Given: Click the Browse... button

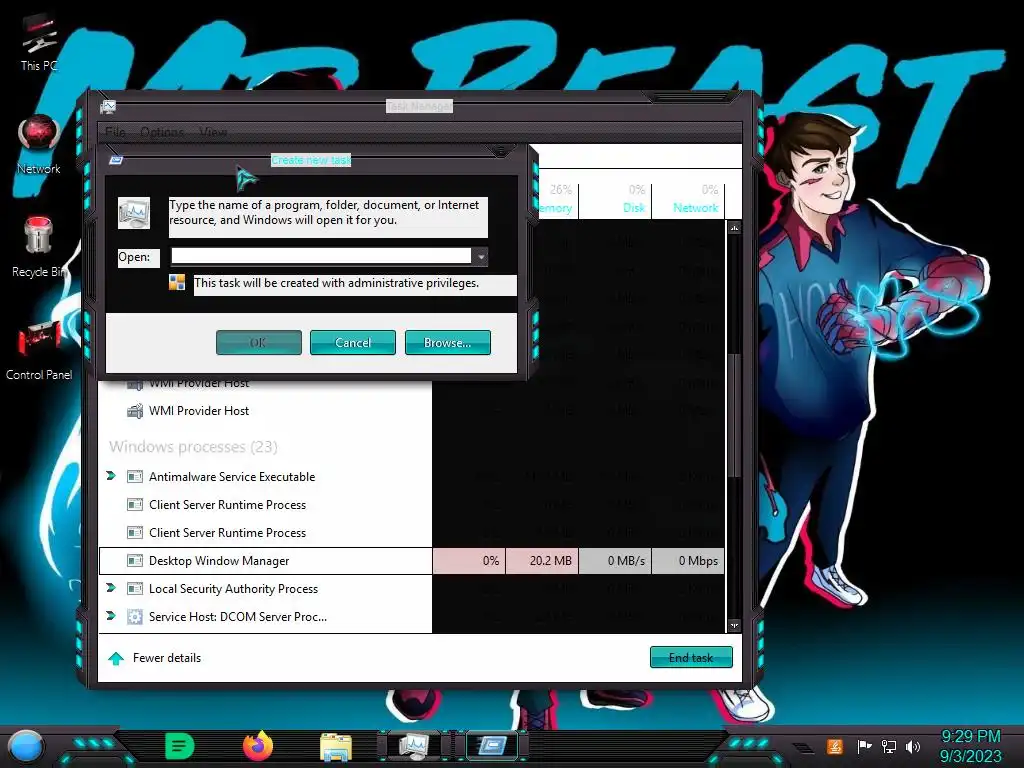Looking at the screenshot, I should pyautogui.click(x=447, y=342).
